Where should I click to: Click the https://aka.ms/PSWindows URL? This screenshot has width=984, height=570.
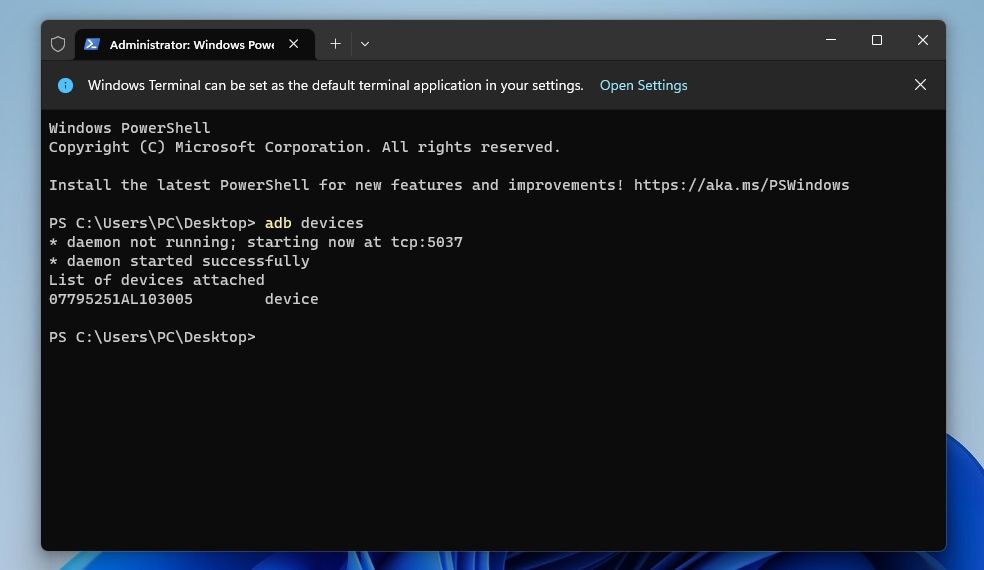[741, 185]
